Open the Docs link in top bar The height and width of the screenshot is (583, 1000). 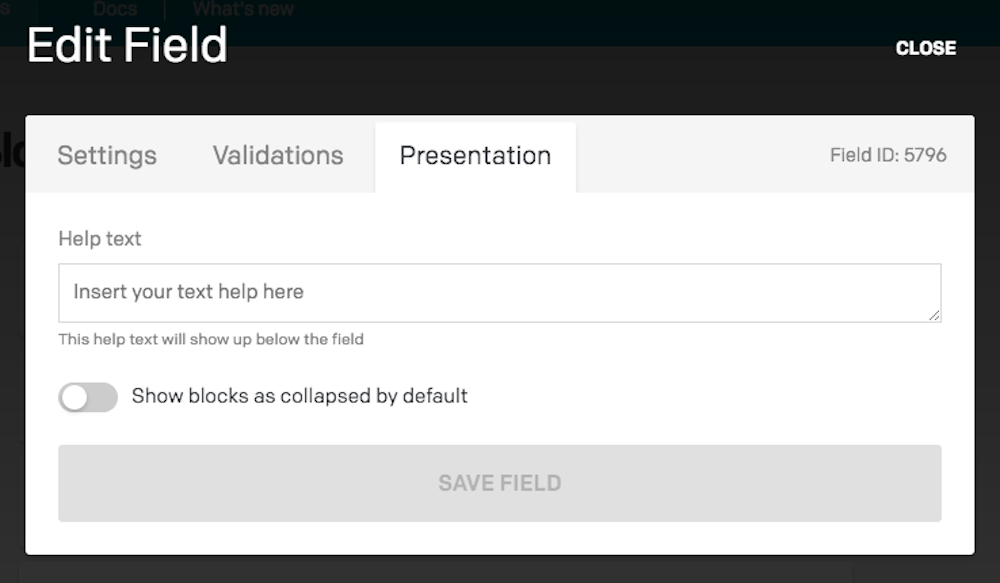click(x=115, y=9)
